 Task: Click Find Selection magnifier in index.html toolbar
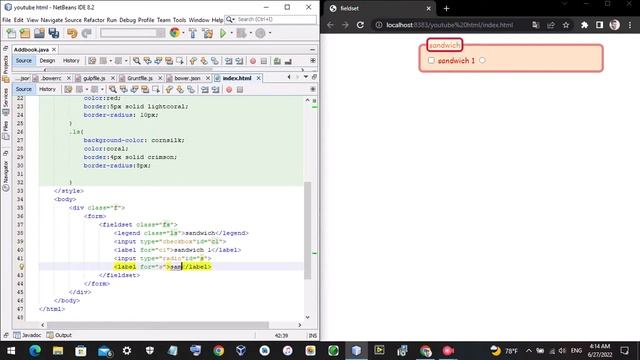pyautogui.click(x=113, y=89)
